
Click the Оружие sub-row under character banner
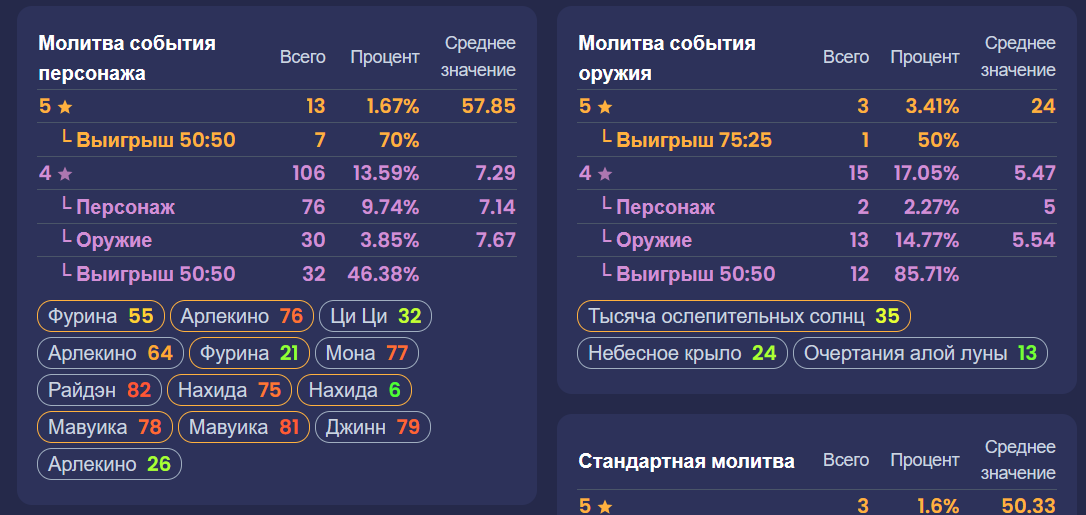(x=277, y=240)
